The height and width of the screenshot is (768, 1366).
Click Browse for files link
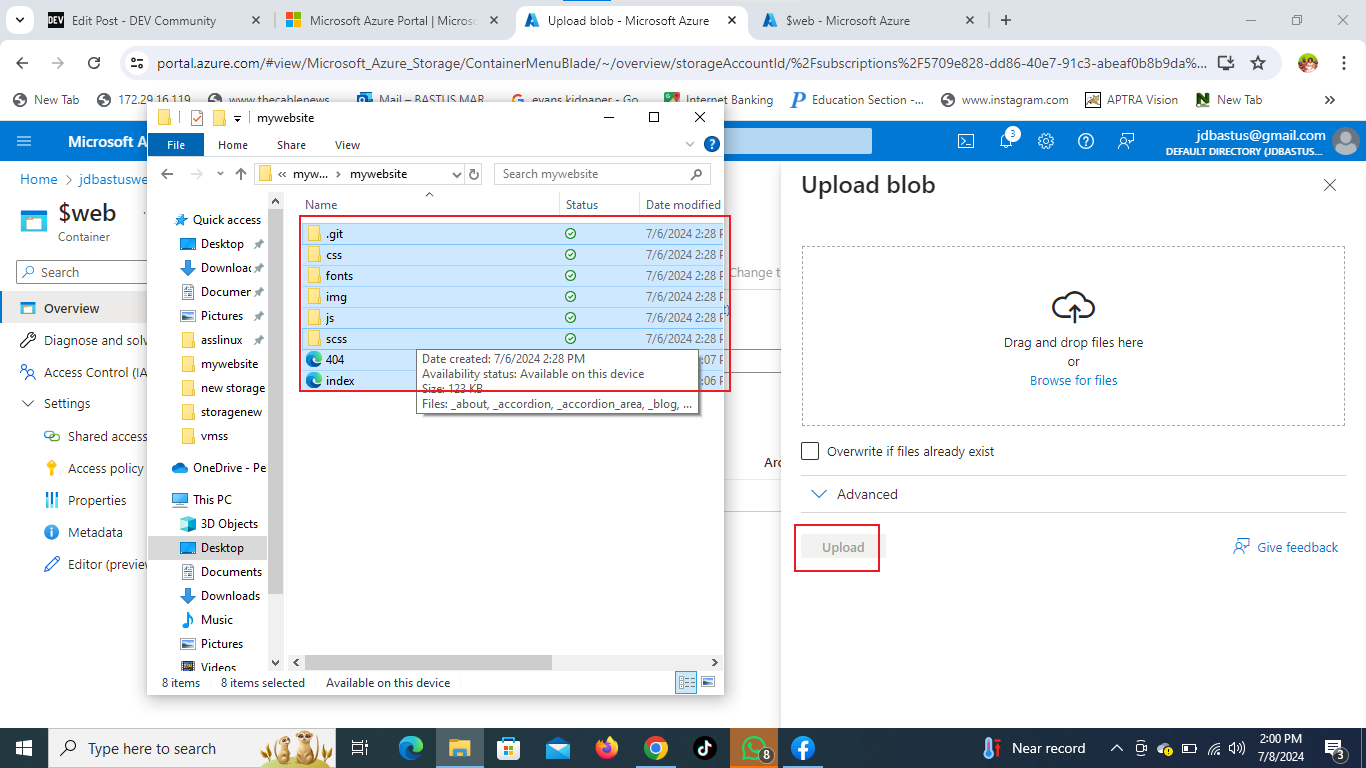[x=1073, y=381]
